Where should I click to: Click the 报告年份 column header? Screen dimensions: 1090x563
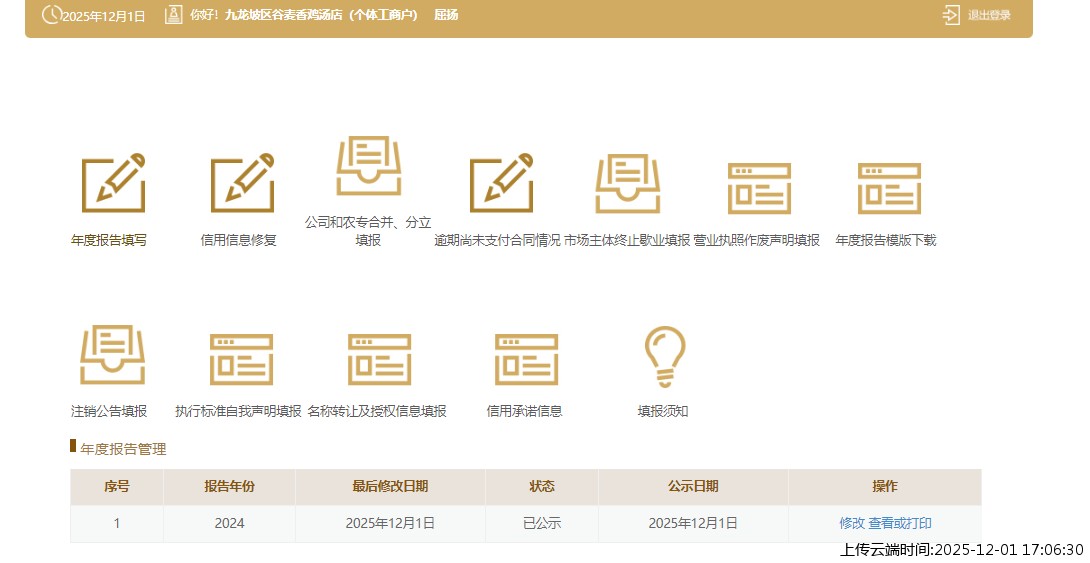[x=229, y=487]
